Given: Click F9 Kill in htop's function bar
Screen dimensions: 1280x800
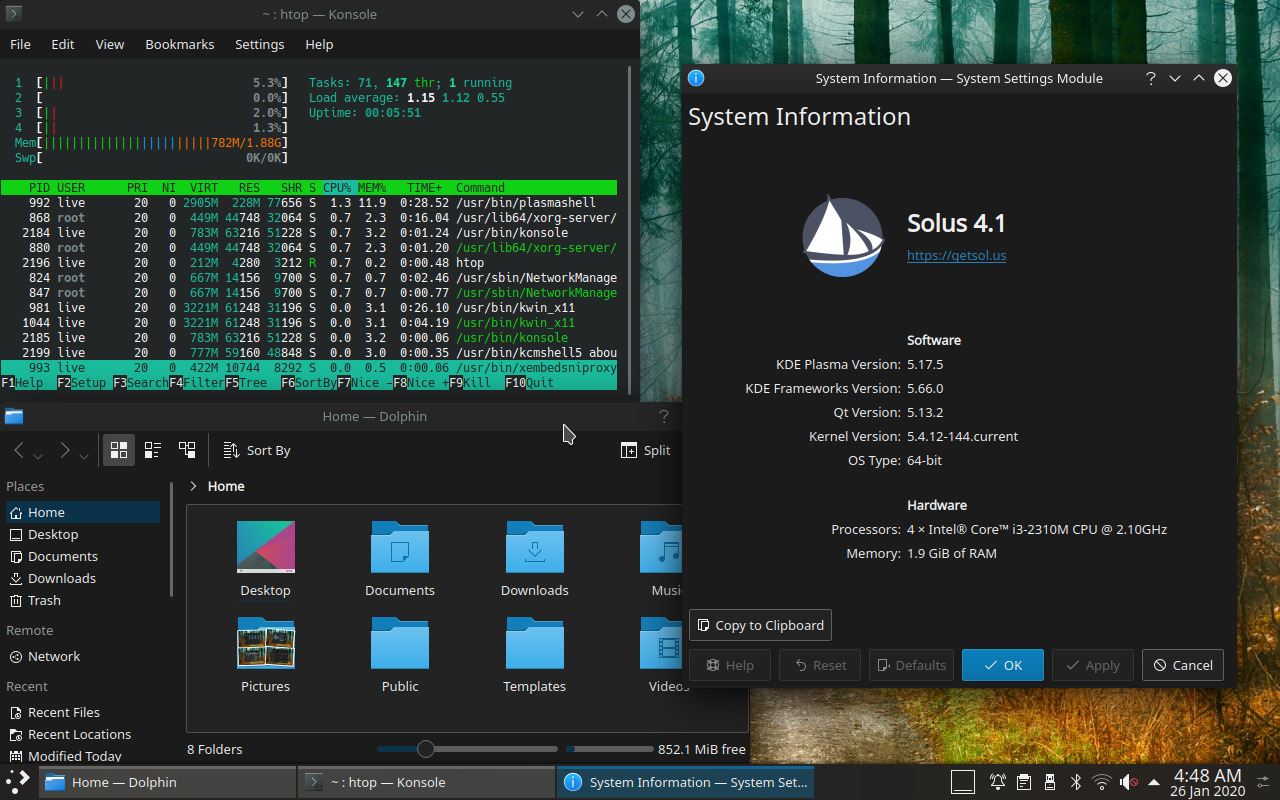Looking at the screenshot, I should [470, 383].
